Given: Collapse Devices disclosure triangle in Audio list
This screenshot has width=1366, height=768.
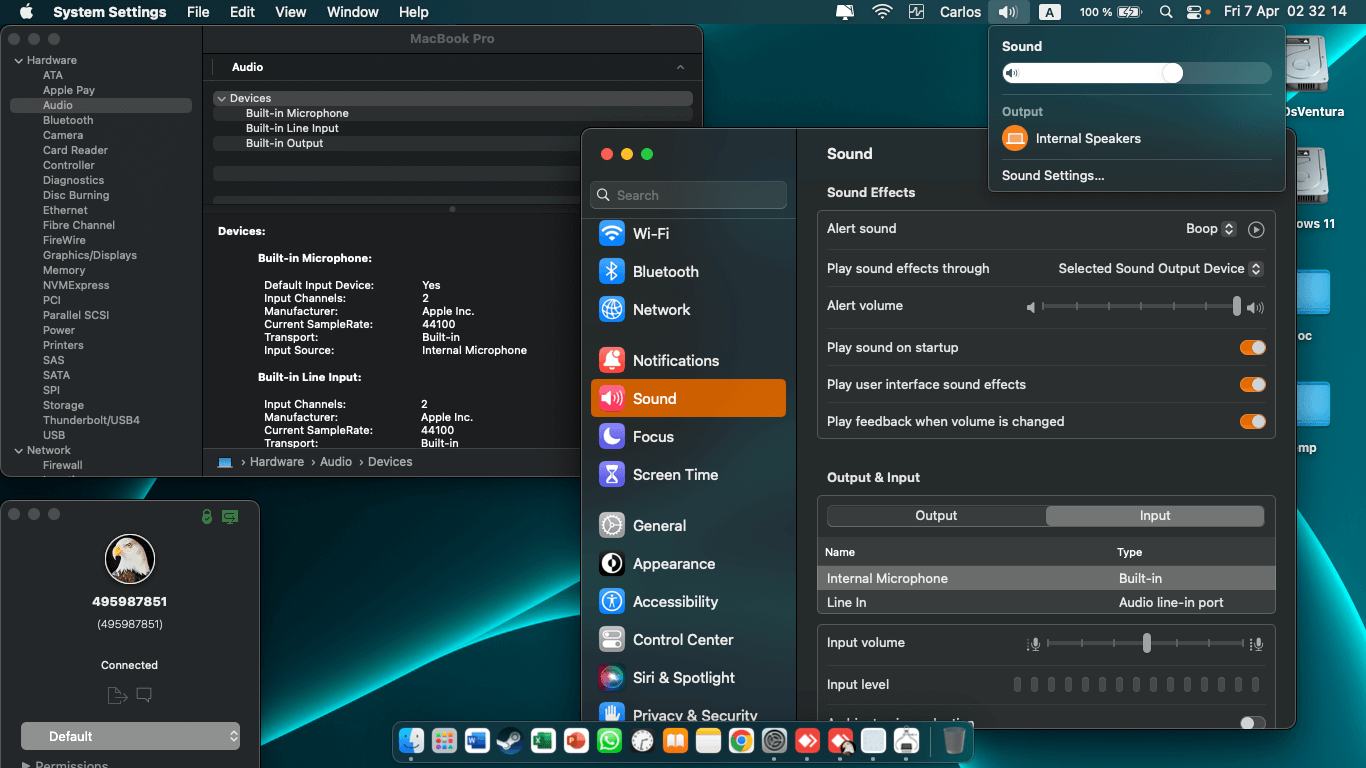Looking at the screenshot, I should click(221, 99).
